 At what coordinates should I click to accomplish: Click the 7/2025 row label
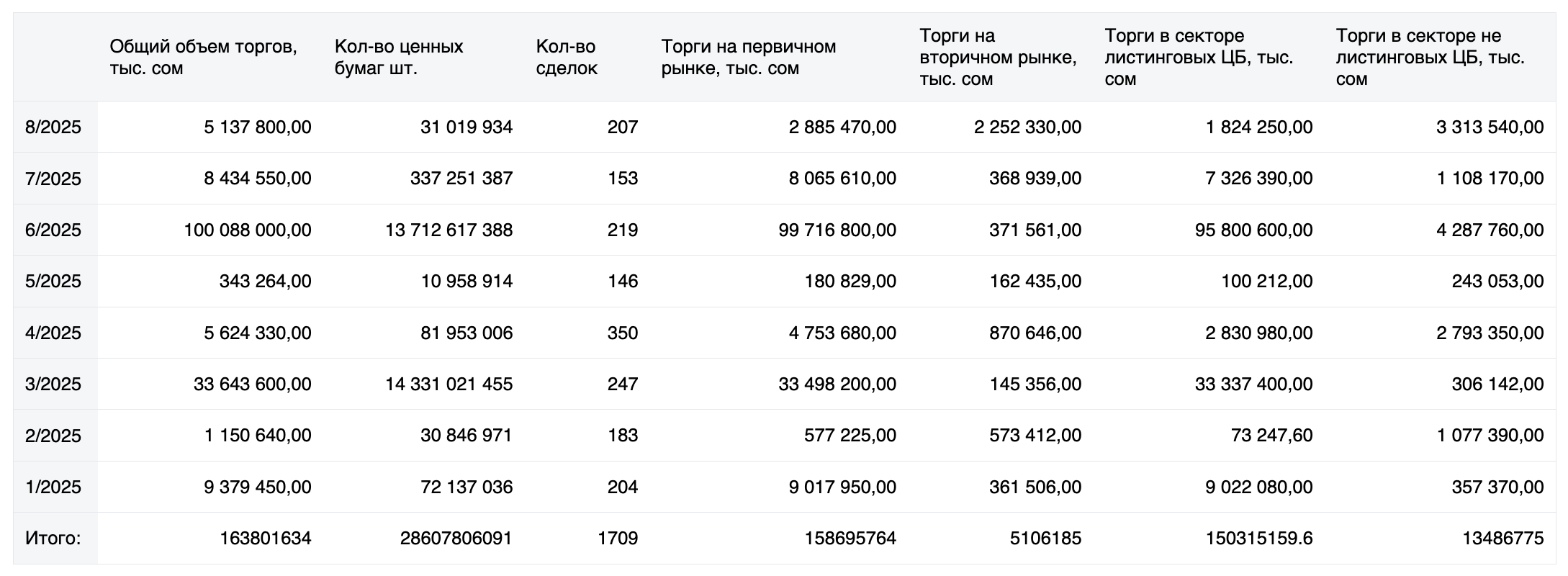[53, 179]
